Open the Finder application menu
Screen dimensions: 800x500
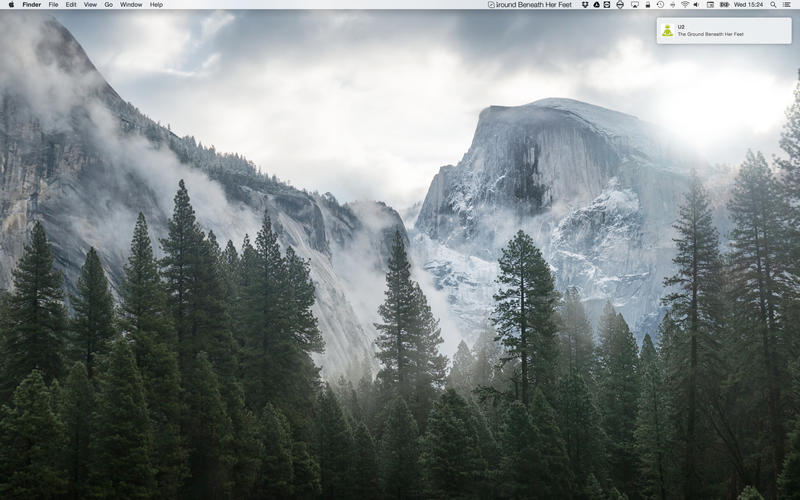(32, 4)
